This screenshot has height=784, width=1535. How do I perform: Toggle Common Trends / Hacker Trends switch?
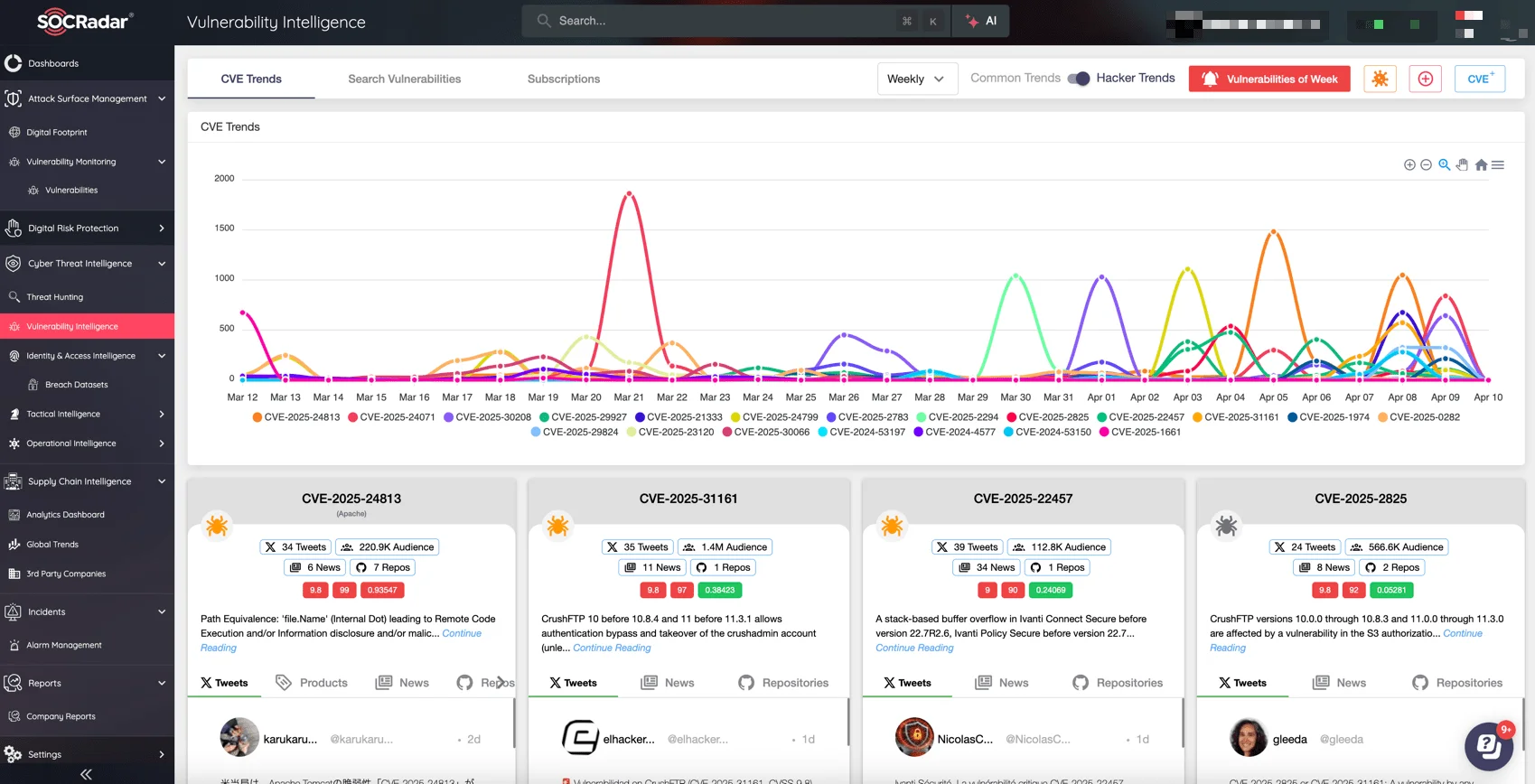point(1079,79)
